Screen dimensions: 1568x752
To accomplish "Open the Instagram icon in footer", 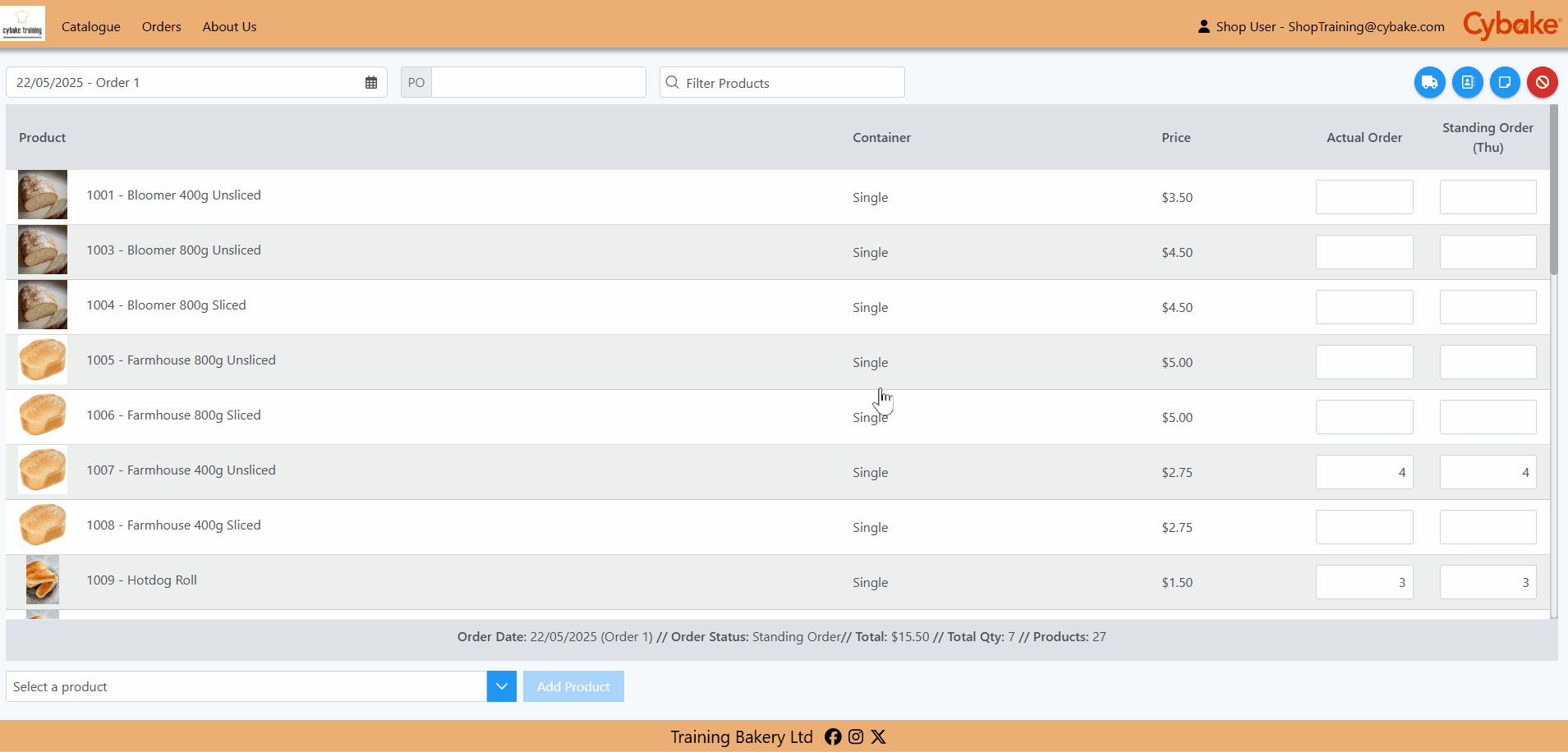I will (x=856, y=736).
